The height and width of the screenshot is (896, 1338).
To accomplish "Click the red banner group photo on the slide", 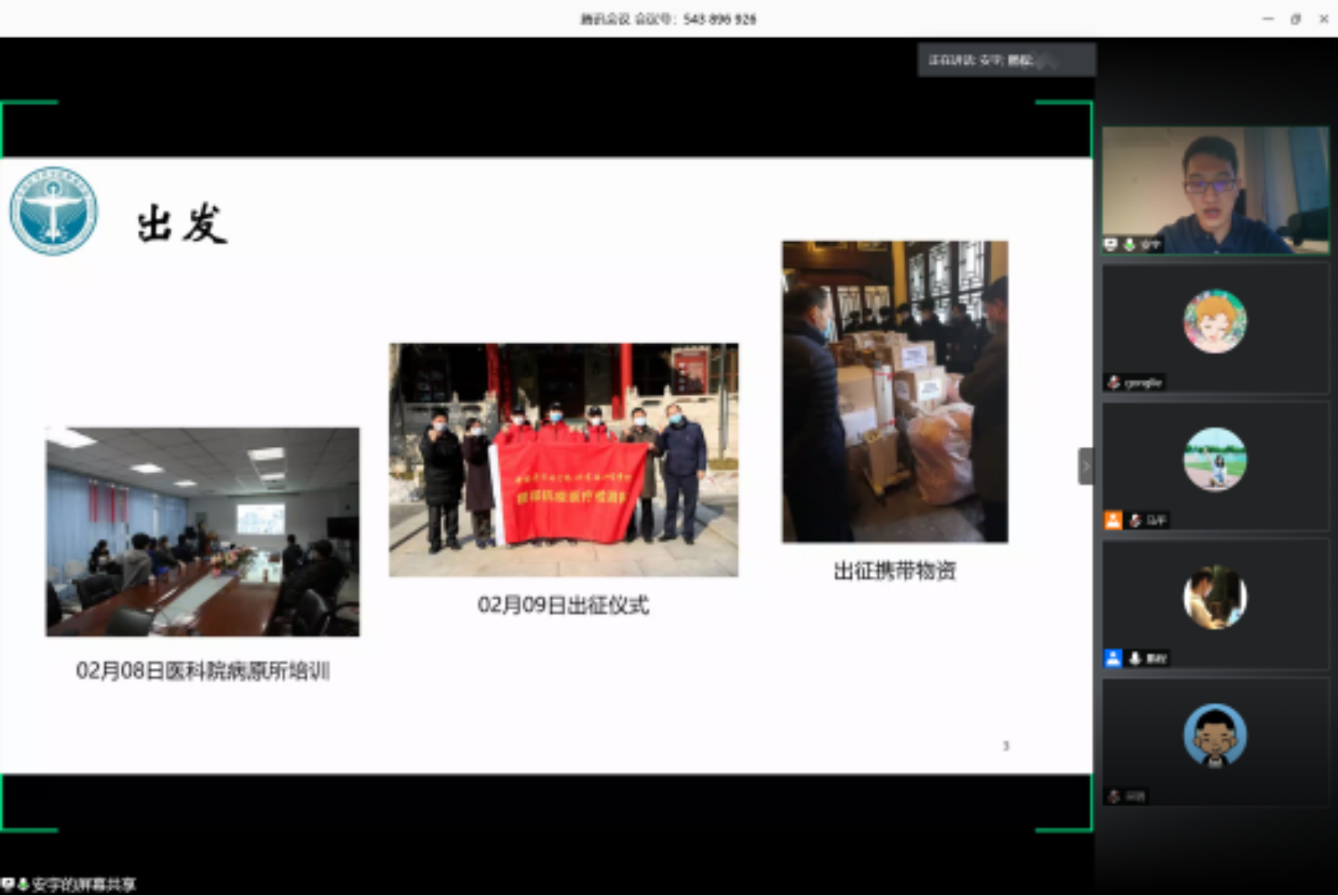I will [x=564, y=459].
